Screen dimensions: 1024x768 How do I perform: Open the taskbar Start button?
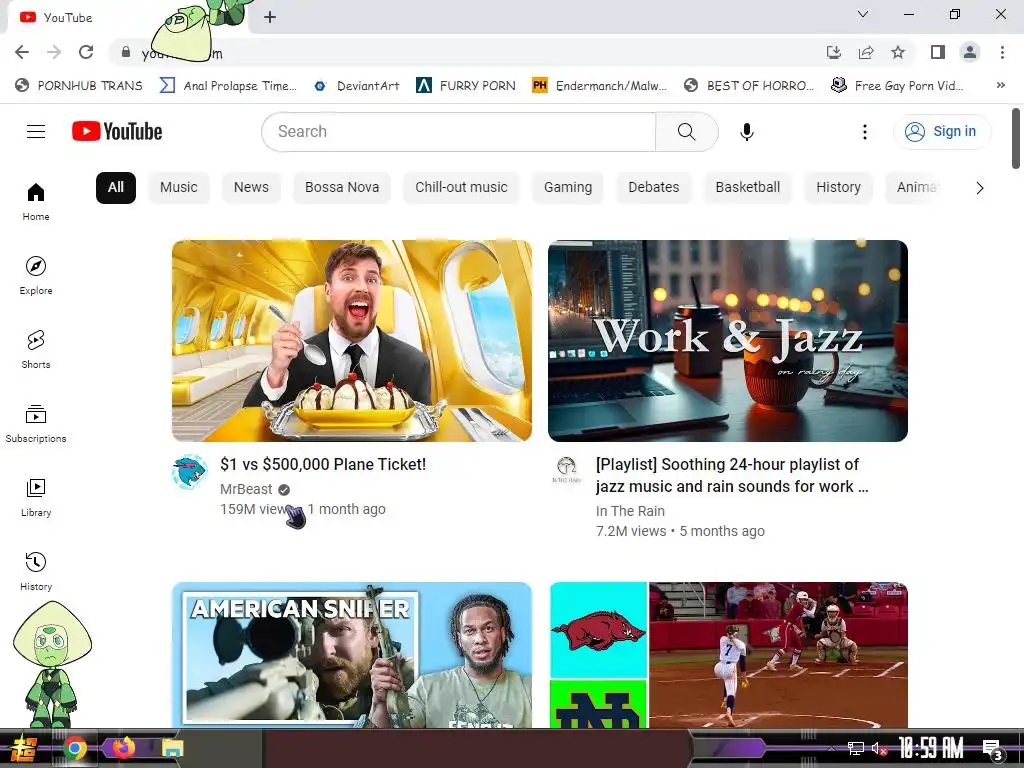tap(25, 748)
